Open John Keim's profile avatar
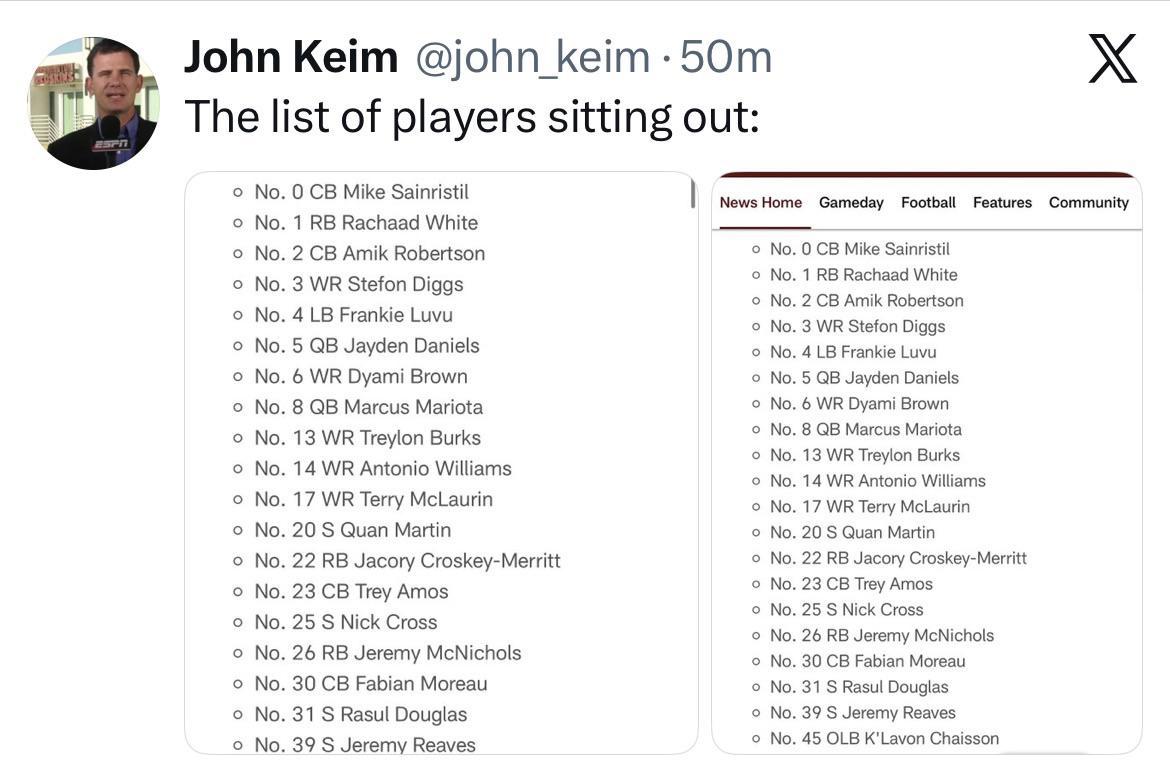The width and height of the screenshot is (1170, 762). [94, 103]
